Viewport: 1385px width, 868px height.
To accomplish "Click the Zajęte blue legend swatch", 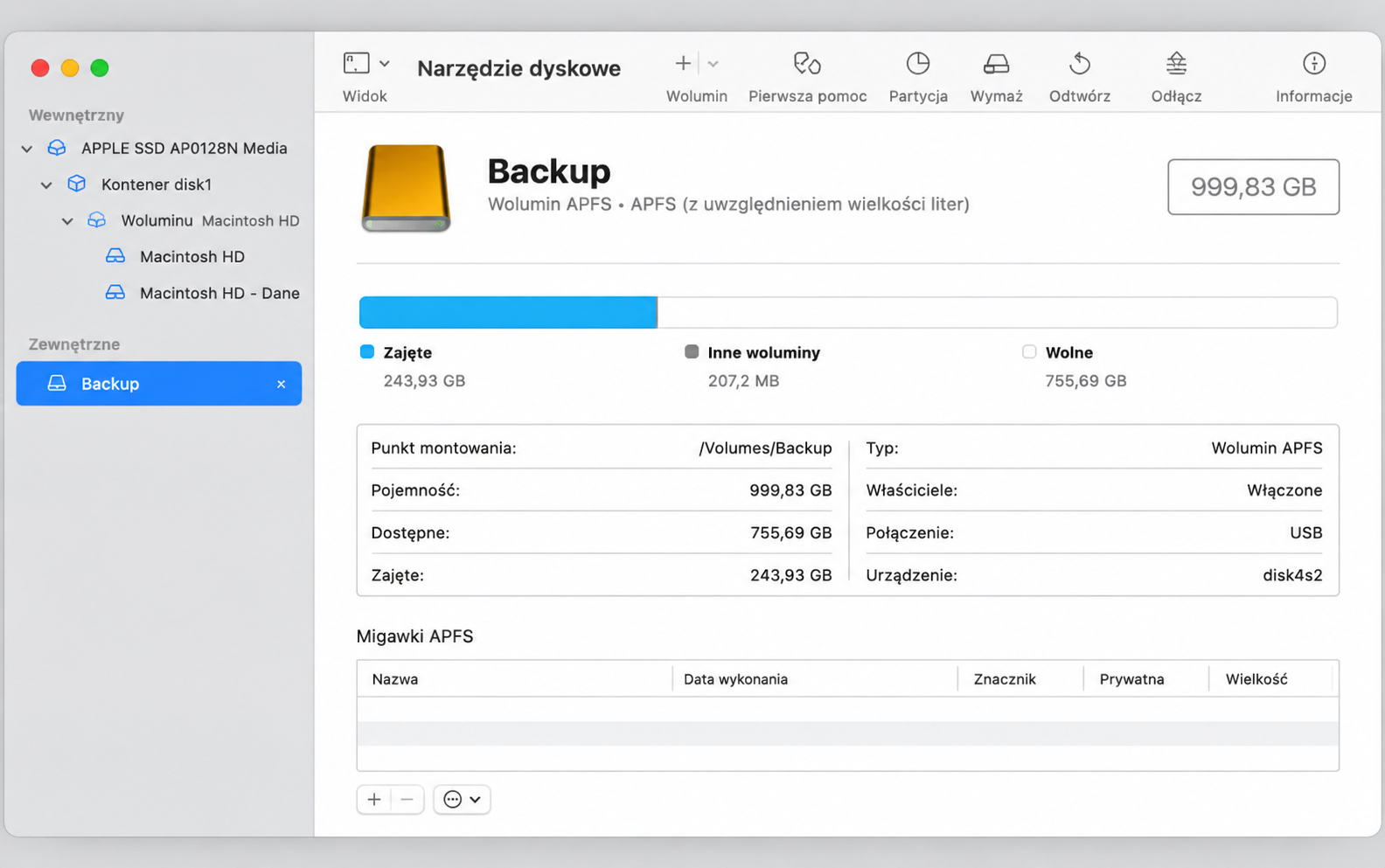I will [367, 351].
